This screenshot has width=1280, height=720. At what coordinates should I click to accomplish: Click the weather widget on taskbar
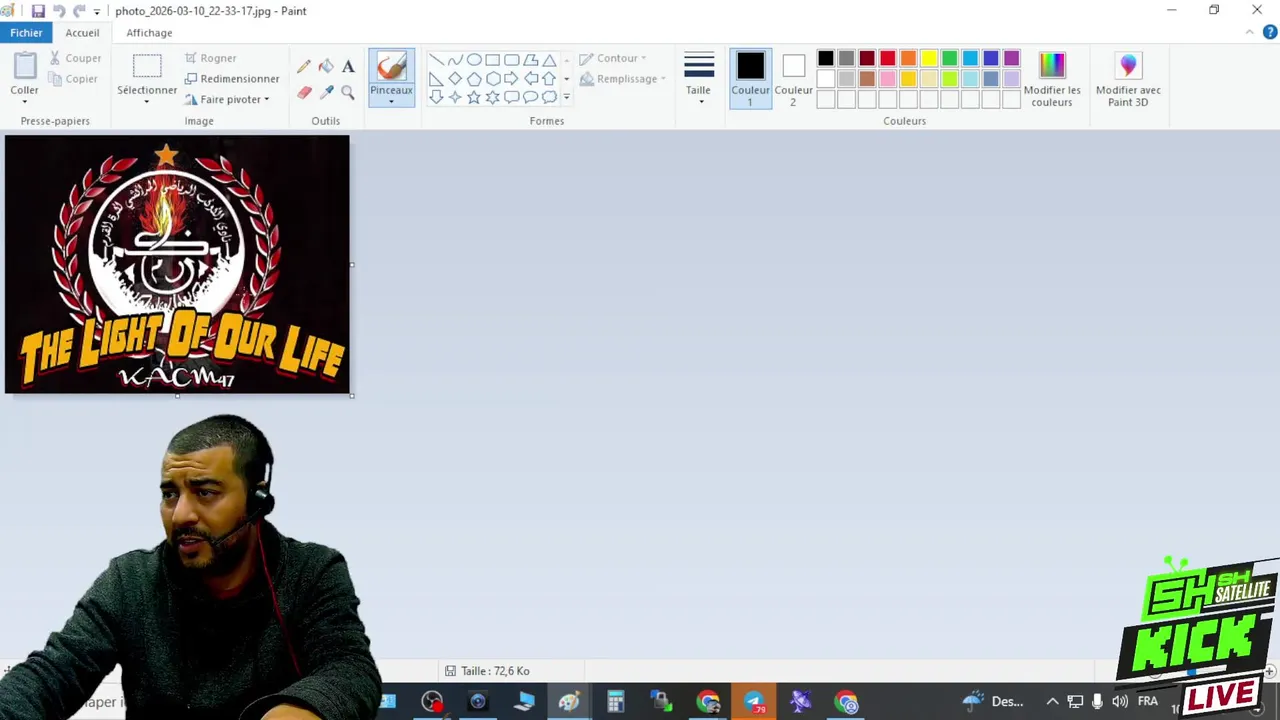[993, 702]
